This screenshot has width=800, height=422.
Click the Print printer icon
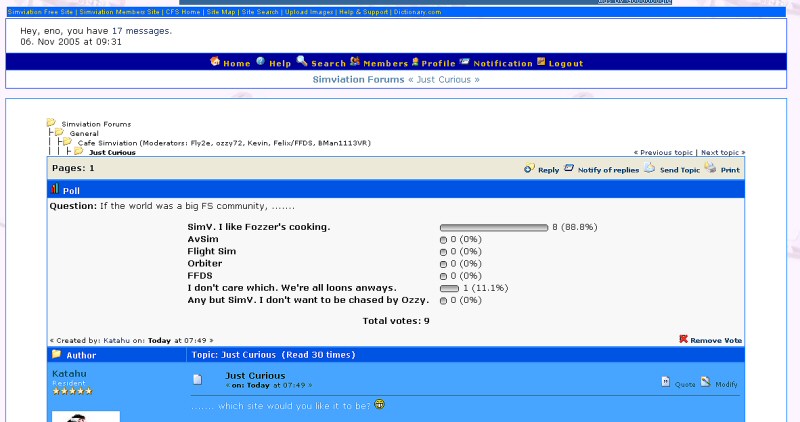point(710,169)
